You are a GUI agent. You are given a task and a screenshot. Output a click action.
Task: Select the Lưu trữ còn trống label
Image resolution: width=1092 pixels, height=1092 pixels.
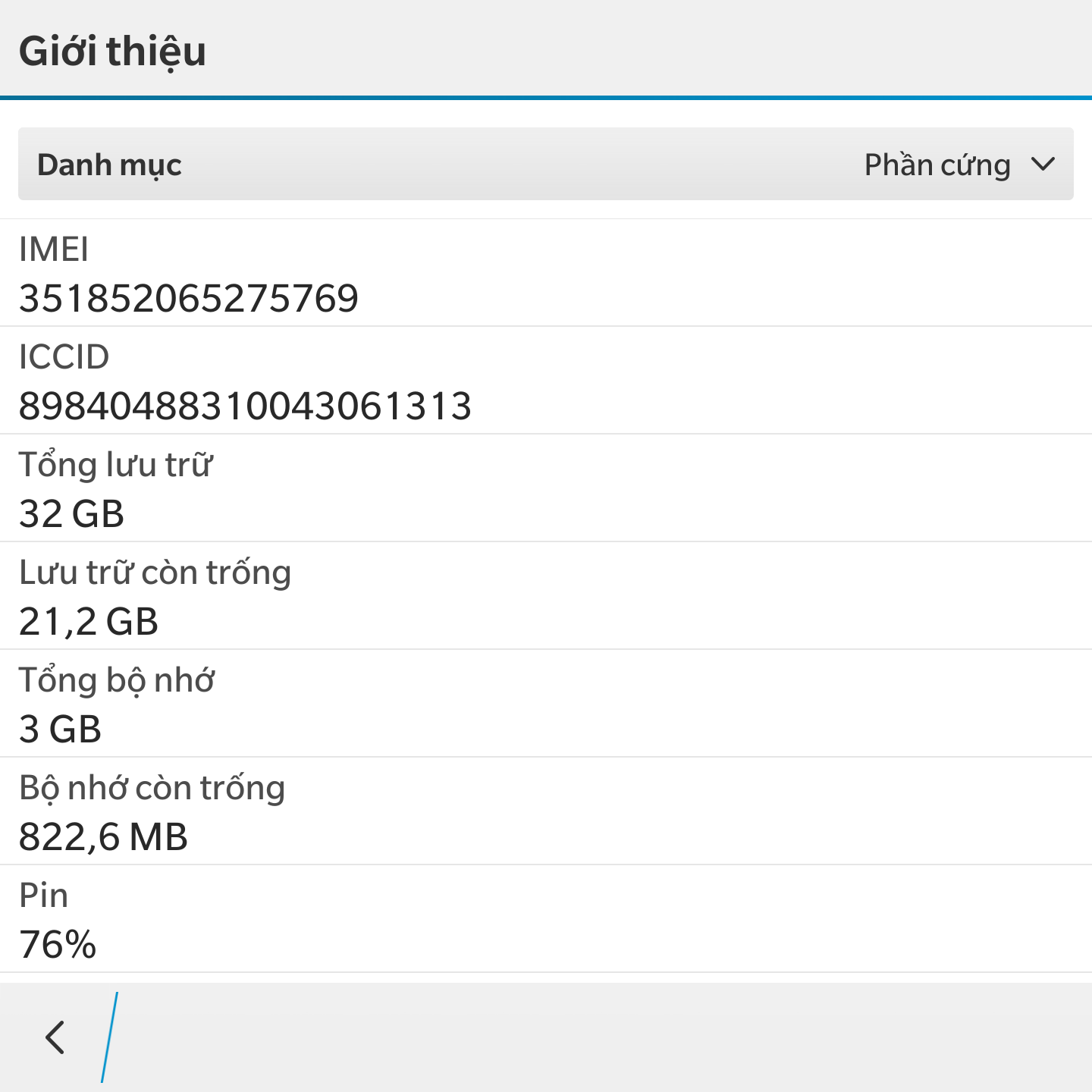coord(155,573)
